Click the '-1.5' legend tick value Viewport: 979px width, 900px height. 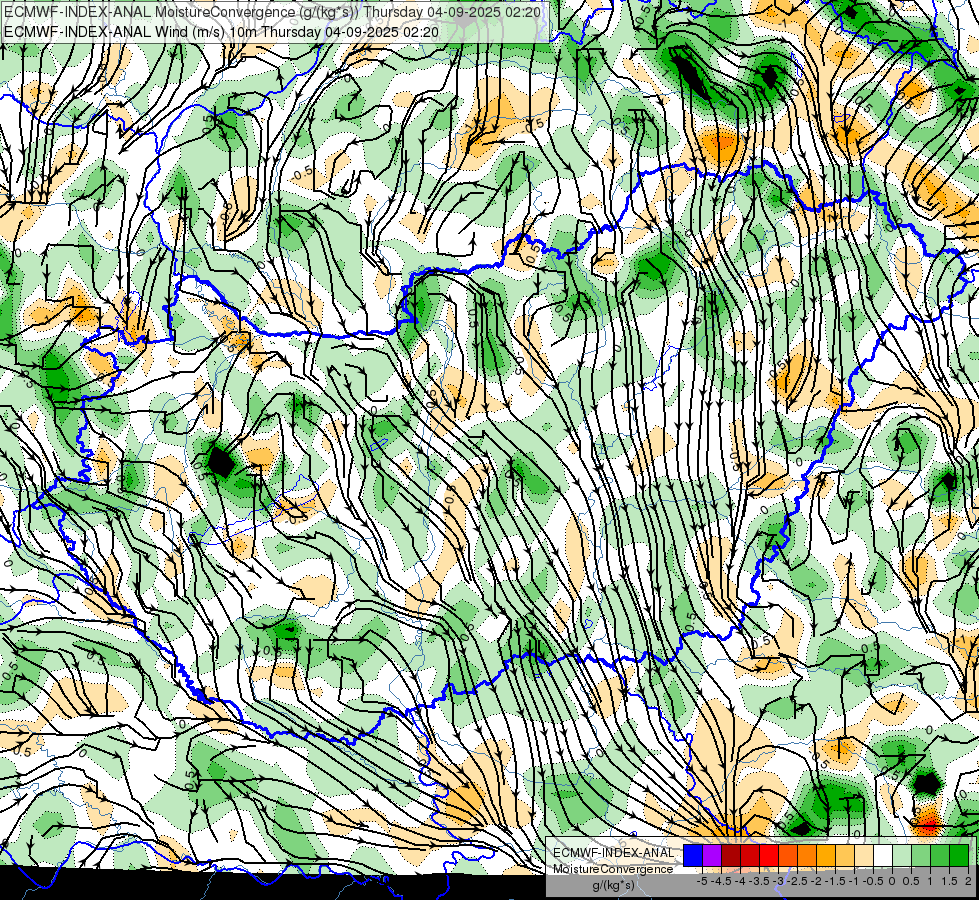click(835, 881)
